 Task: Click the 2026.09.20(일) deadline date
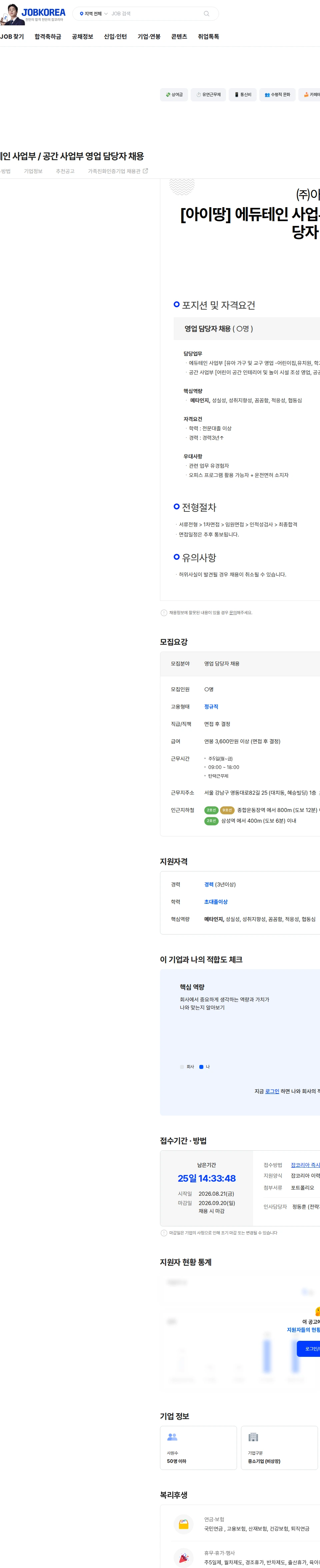(x=217, y=1203)
